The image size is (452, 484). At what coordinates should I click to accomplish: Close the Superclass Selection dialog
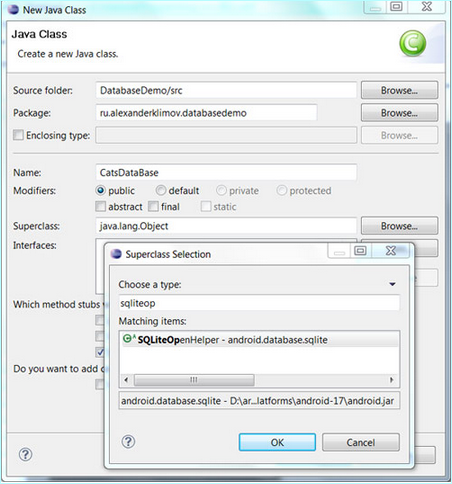pyautogui.click(x=391, y=251)
